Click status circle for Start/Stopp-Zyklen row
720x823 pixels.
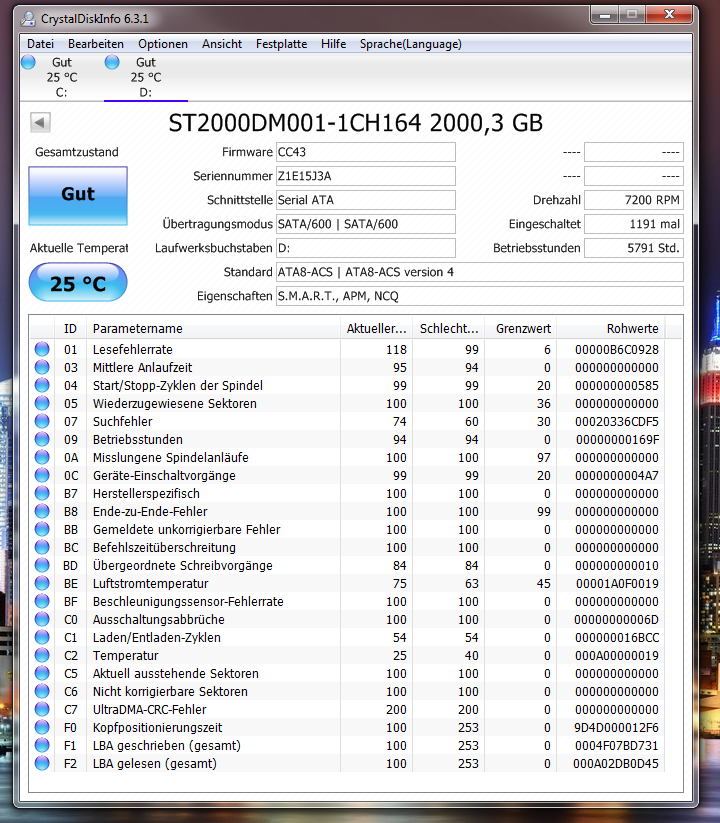[x=42, y=385]
